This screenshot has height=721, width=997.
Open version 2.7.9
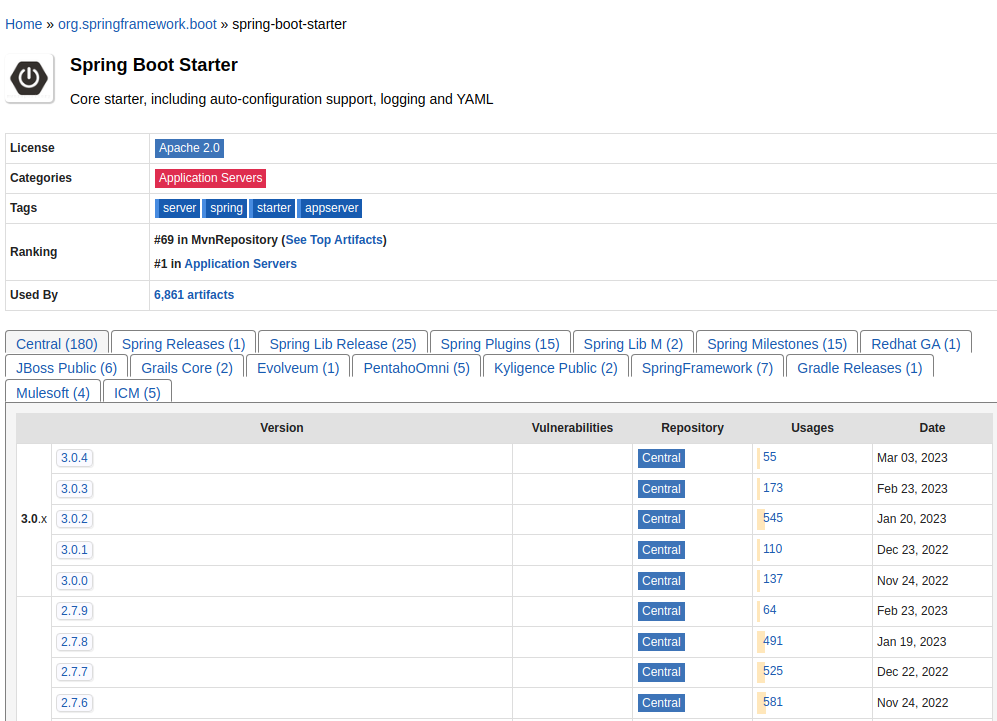[x=74, y=611]
